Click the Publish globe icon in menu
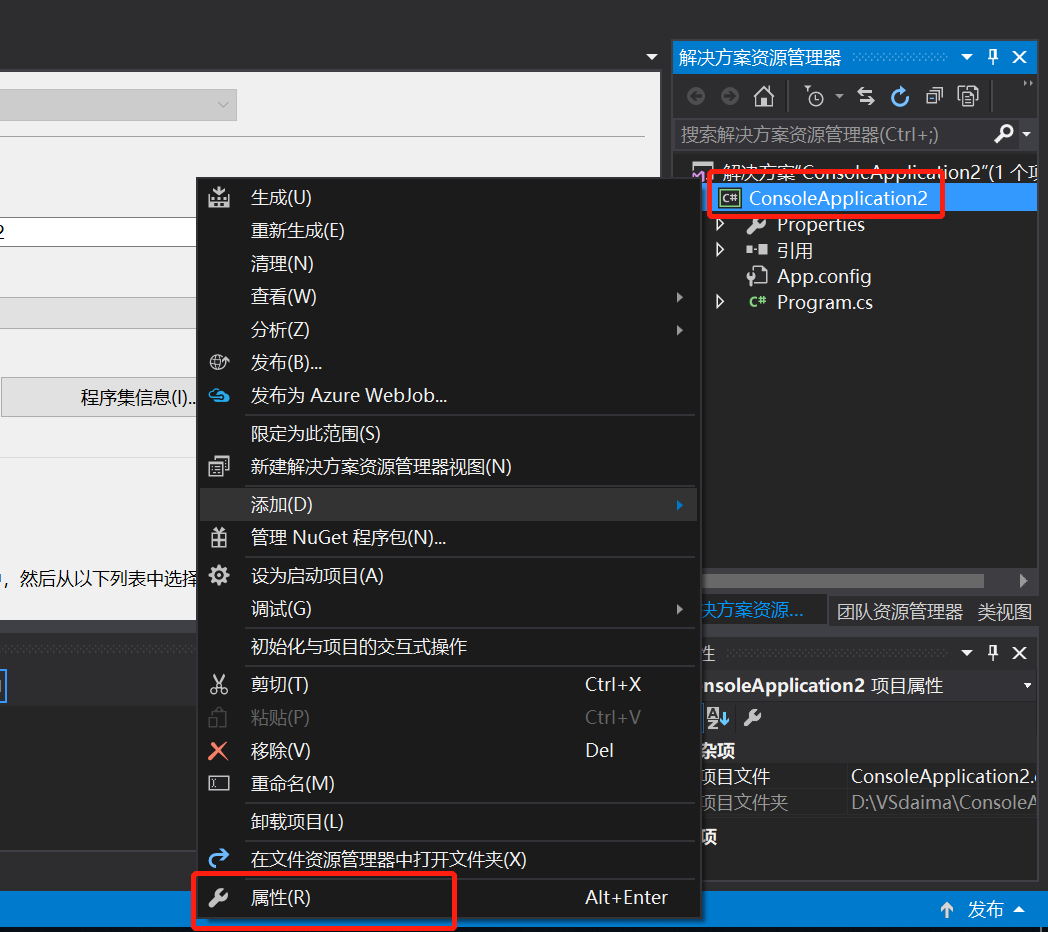This screenshot has width=1048, height=932. pos(219,362)
